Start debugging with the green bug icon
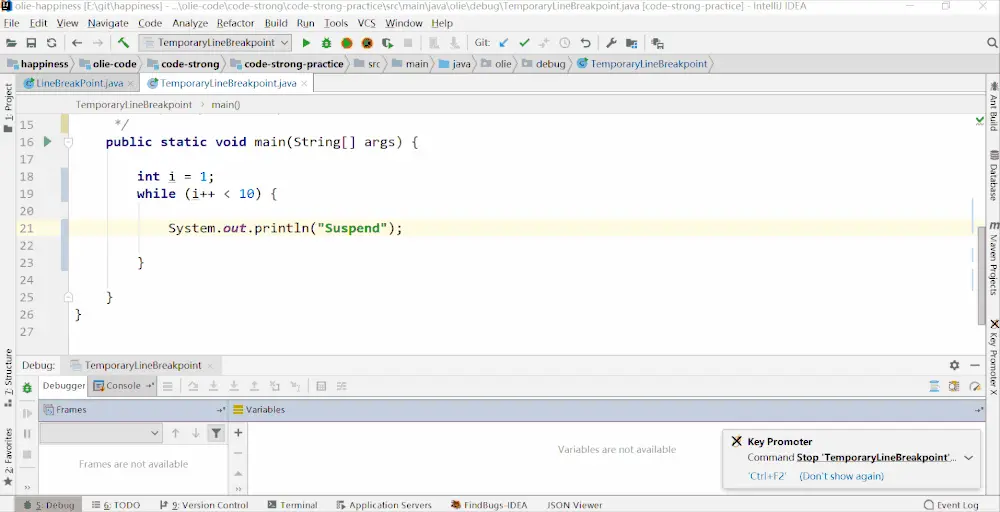1000x512 pixels. click(x=327, y=43)
